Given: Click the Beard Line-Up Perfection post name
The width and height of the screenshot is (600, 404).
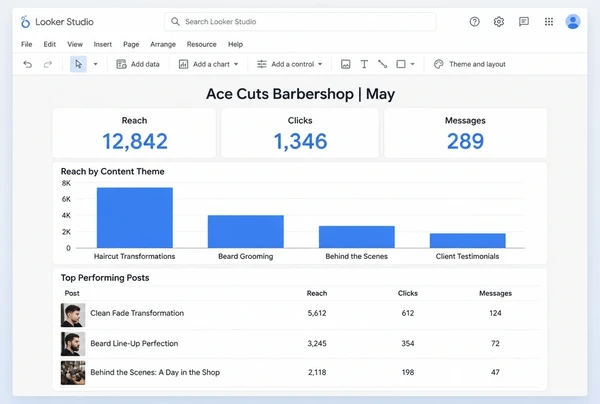Looking at the screenshot, I should point(134,344).
